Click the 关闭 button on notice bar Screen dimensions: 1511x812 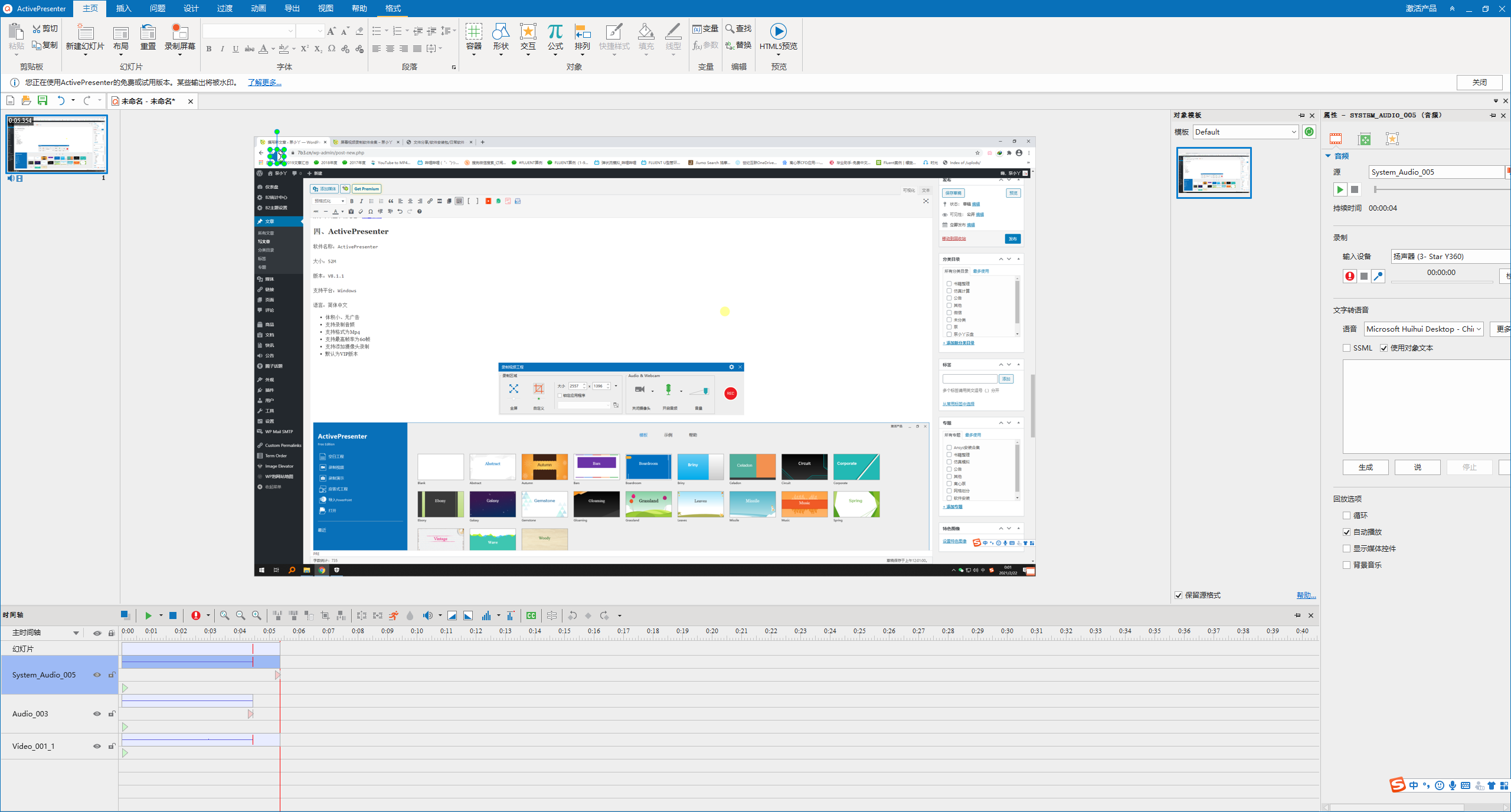tap(1479, 82)
